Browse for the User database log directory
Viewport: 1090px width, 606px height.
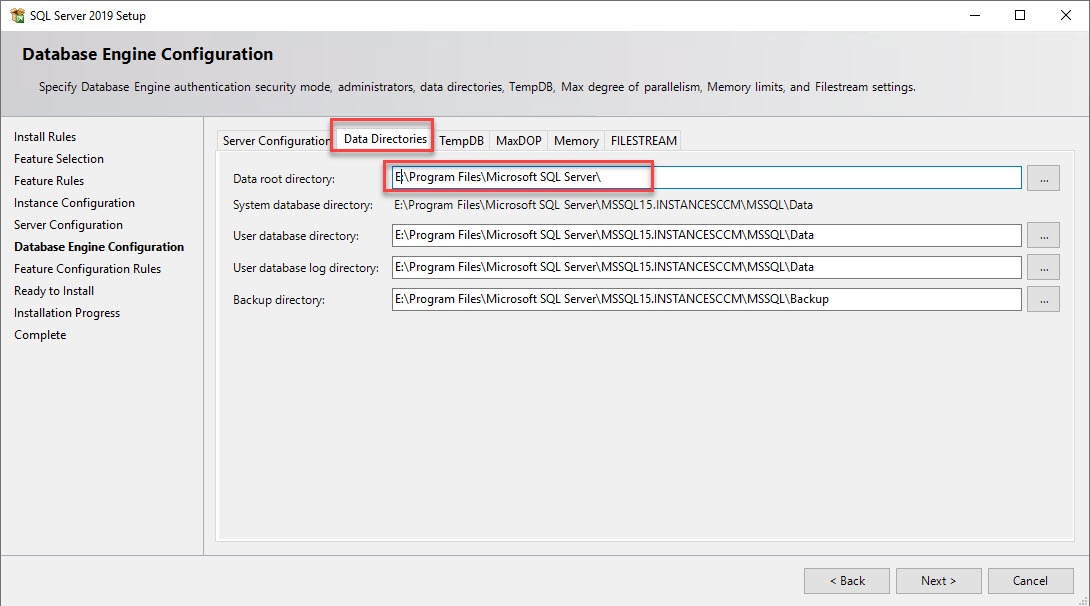click(x=1043, y=267)
